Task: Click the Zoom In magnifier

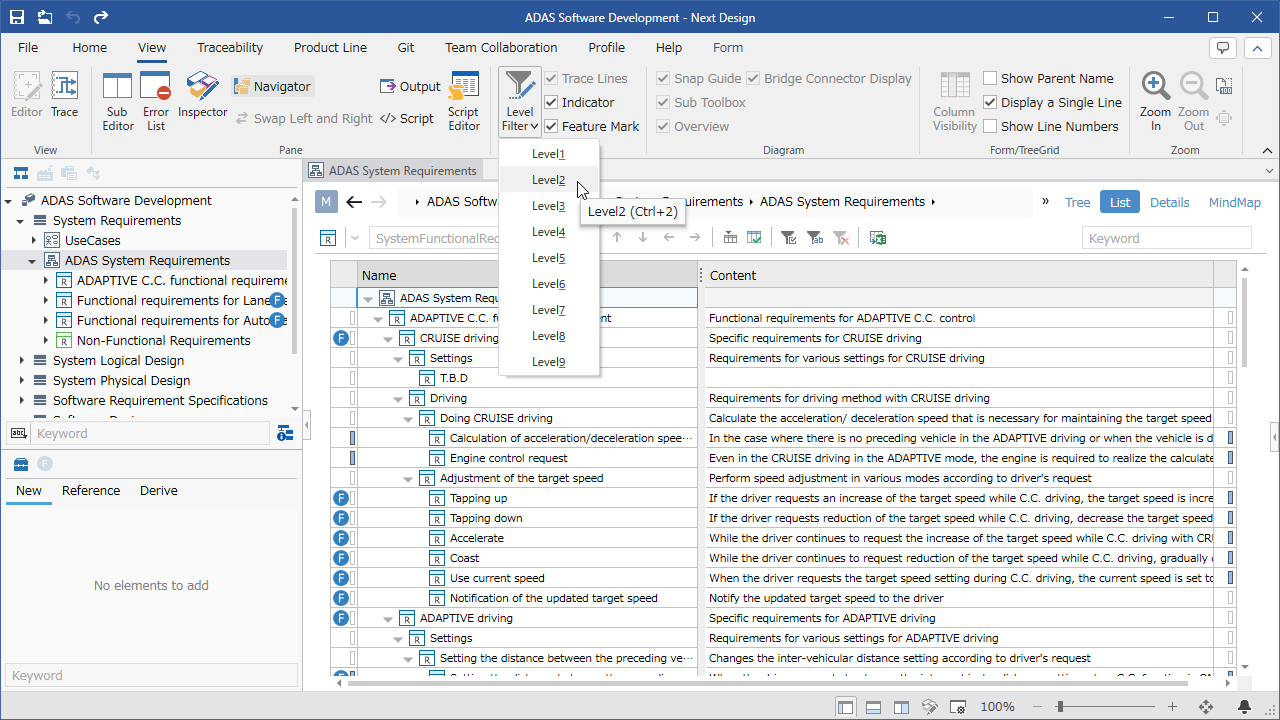Action: point(1155,101)
